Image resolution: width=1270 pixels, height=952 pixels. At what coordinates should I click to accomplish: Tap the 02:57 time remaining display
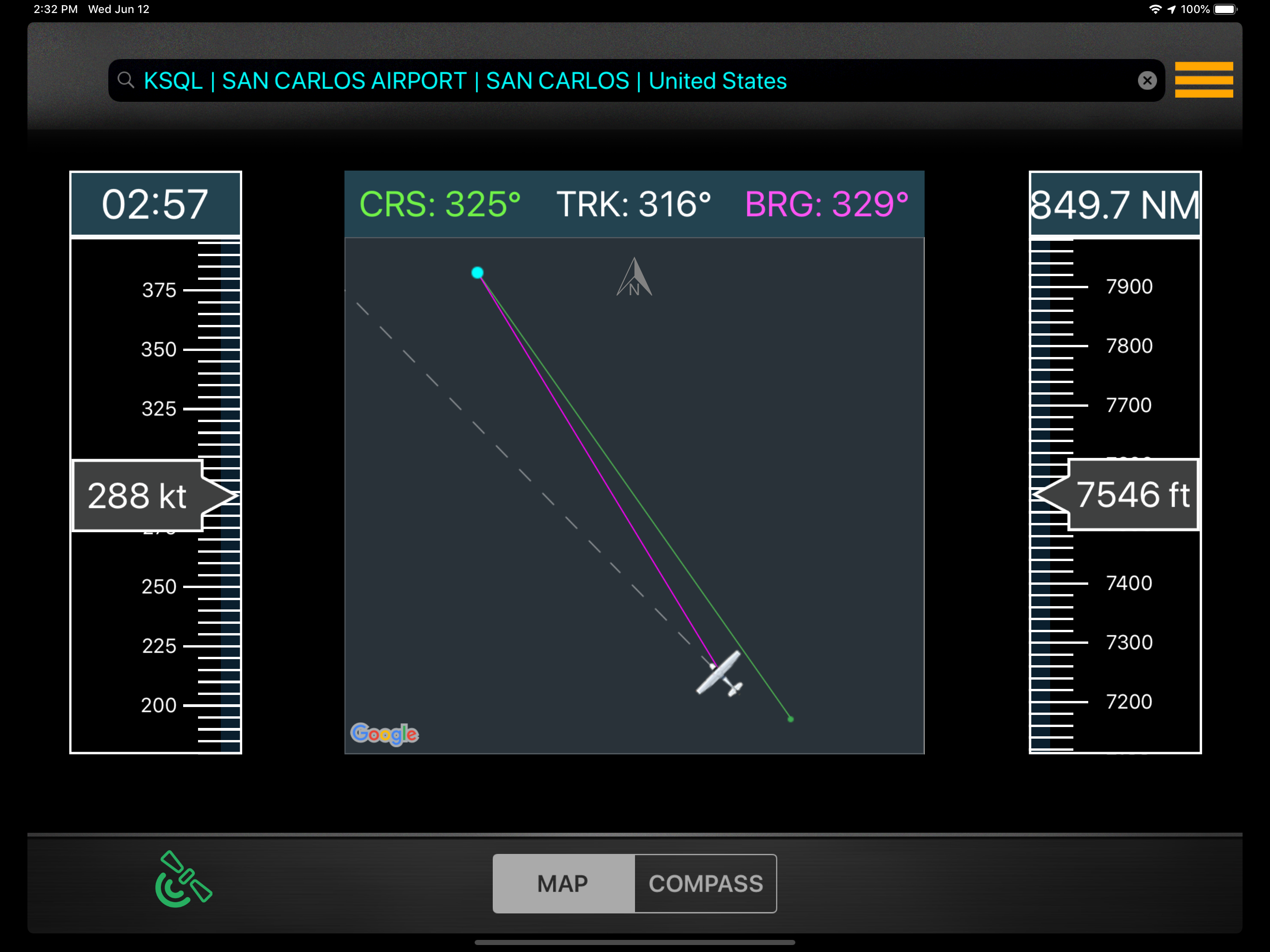pos(156,204)
